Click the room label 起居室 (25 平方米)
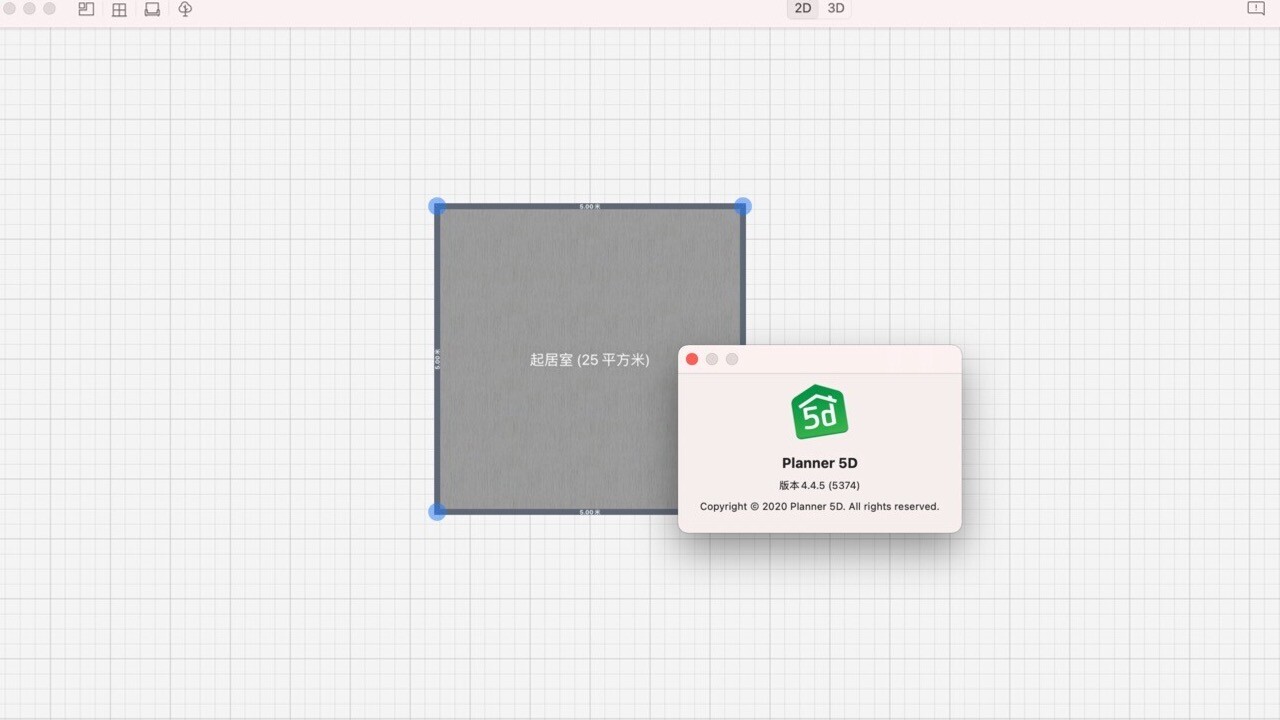 (590, 360)
